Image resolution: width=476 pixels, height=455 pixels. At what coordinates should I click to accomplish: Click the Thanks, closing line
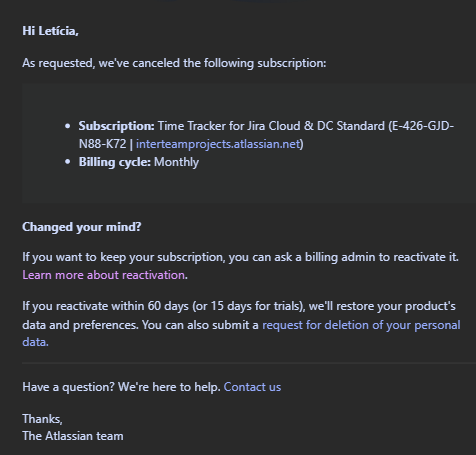tap(42, 419)
